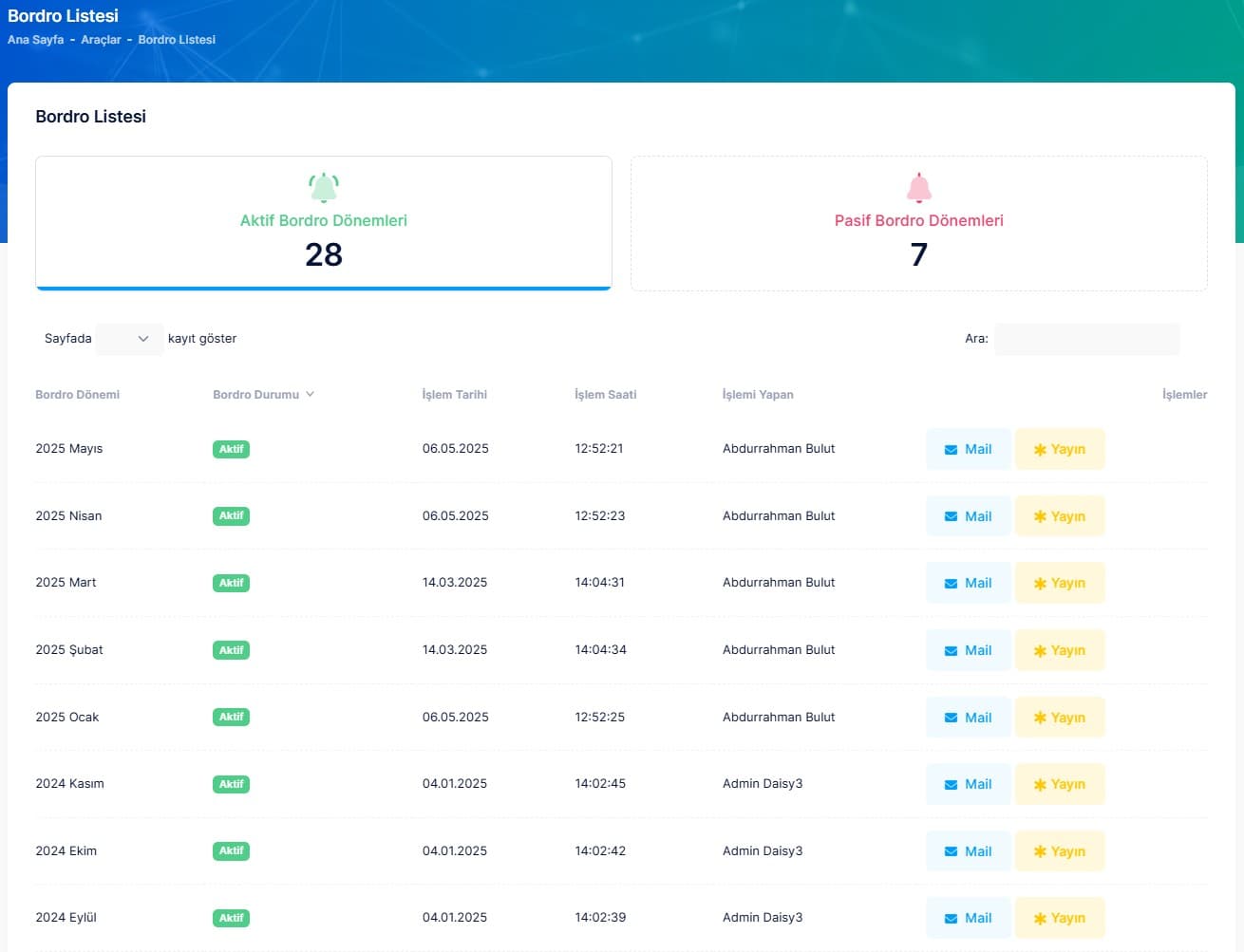The image size is (1244, 952).
Task: Click the Aktif status badge for 2024 Ekim
Action: coord(231,851)
